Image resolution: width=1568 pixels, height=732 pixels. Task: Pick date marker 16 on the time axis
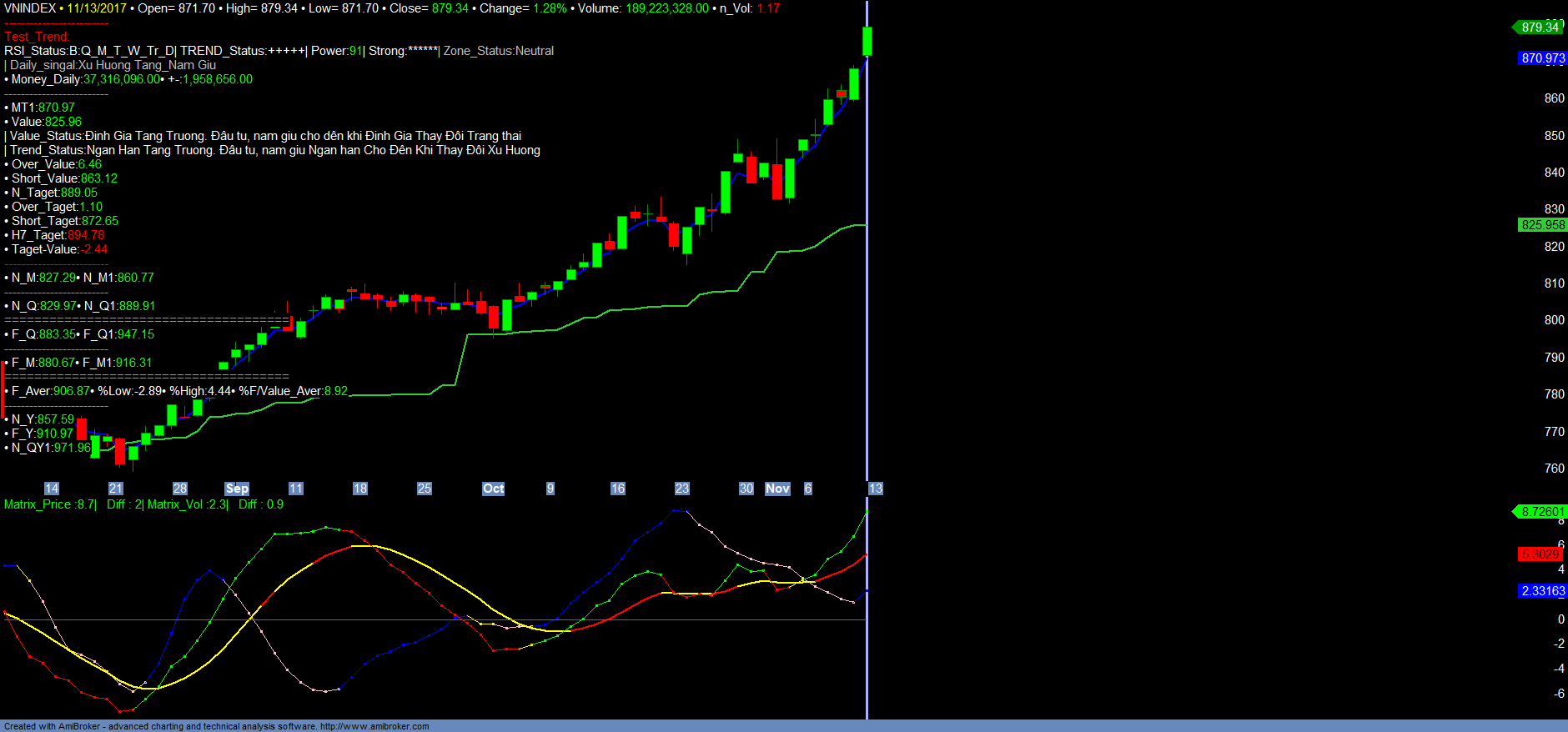point(617,489)
